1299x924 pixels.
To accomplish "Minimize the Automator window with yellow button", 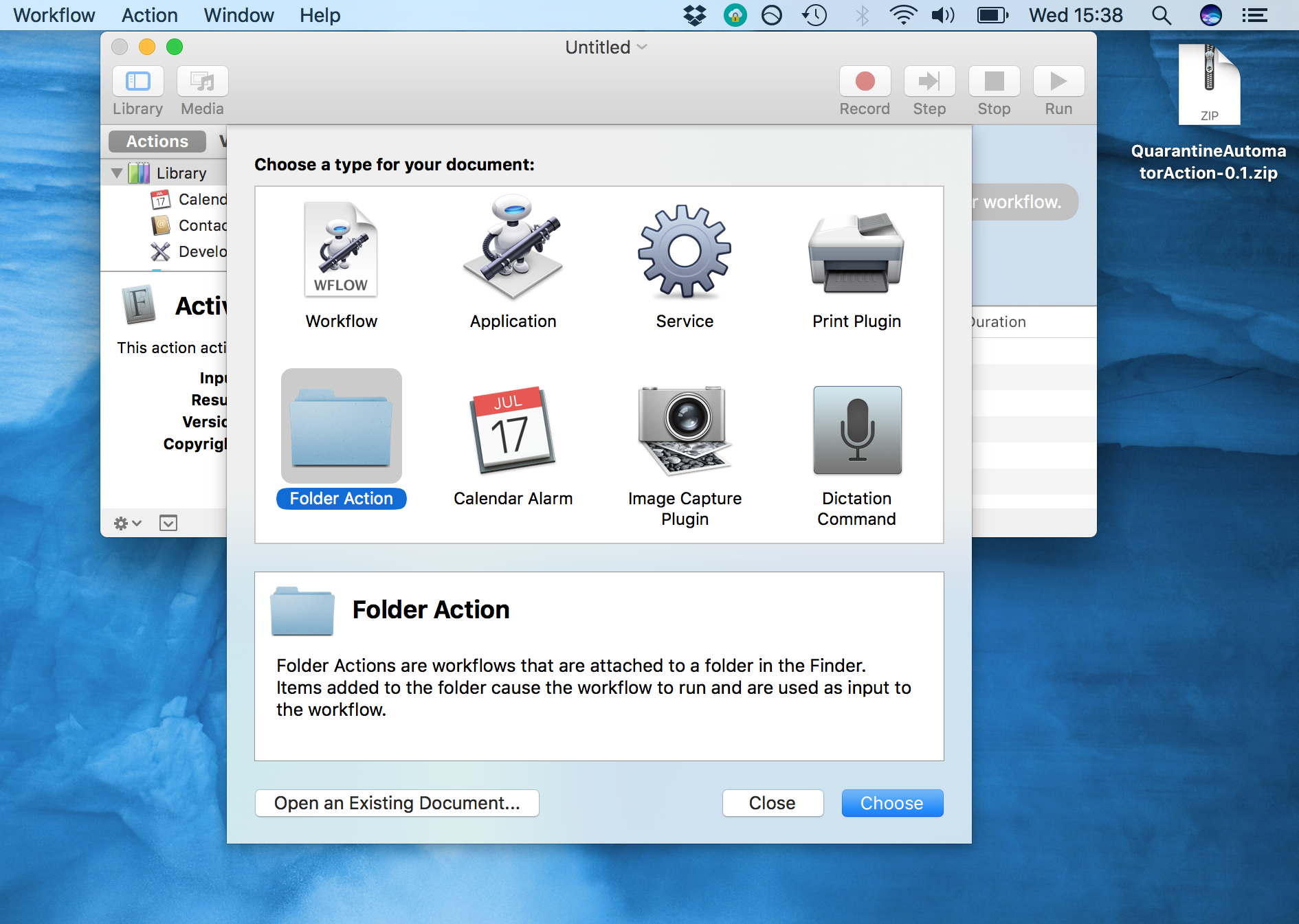I will [x=147, y=47].
